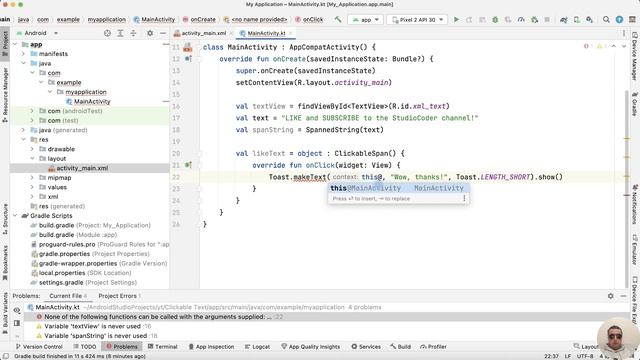
Task: Open the Project Errors tab
Action: (x=119, y=296)
